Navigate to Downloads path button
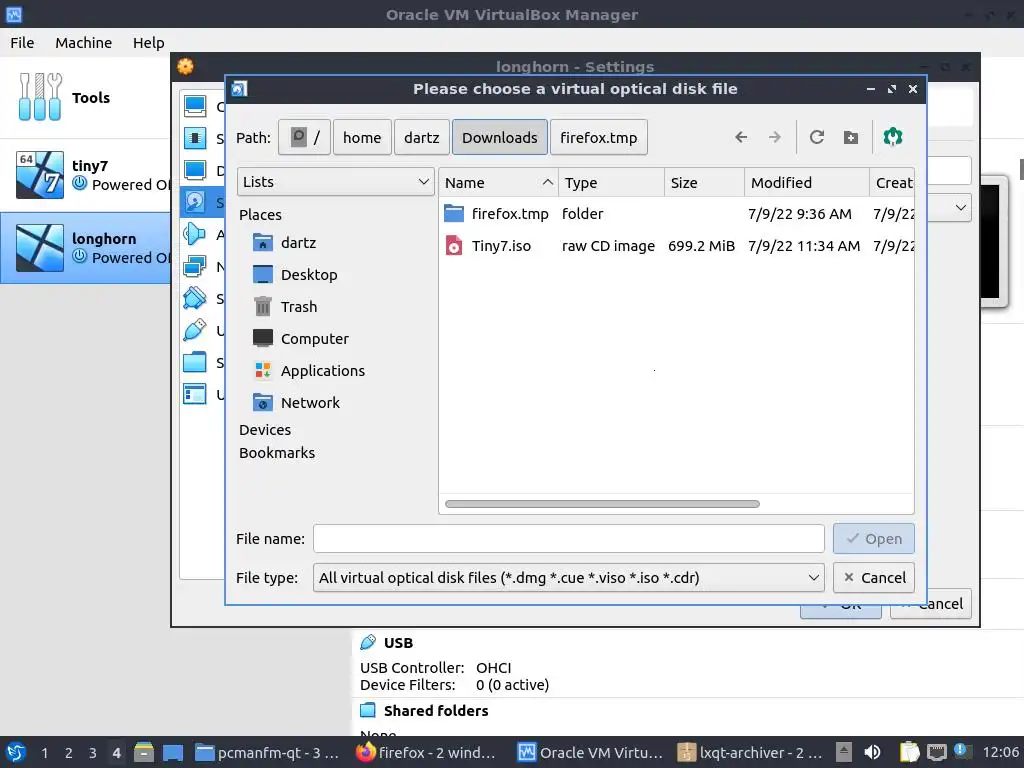This screenshot has height=768, width=1024. click(x=500, y=137)
